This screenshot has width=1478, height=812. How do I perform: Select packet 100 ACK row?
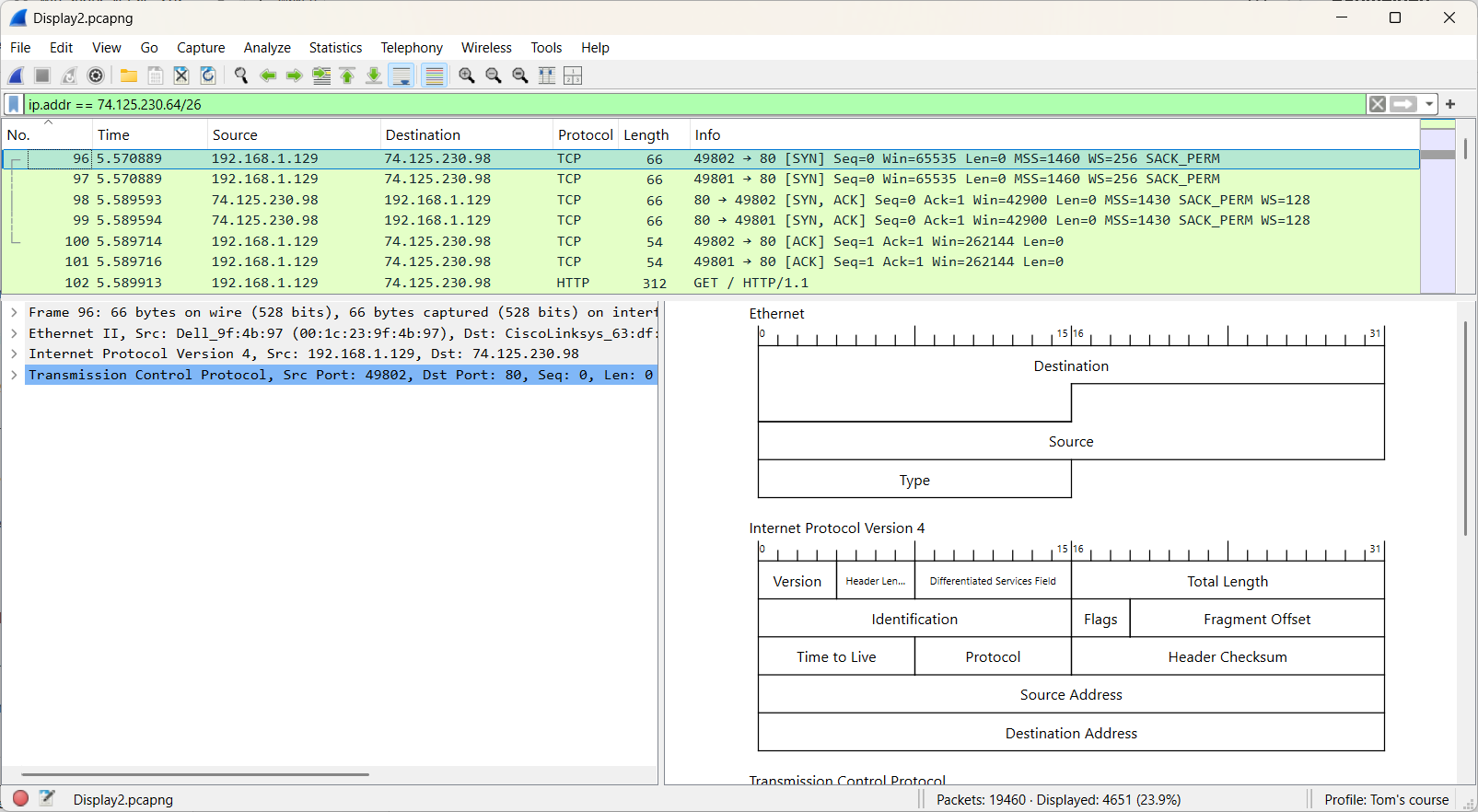711,241
